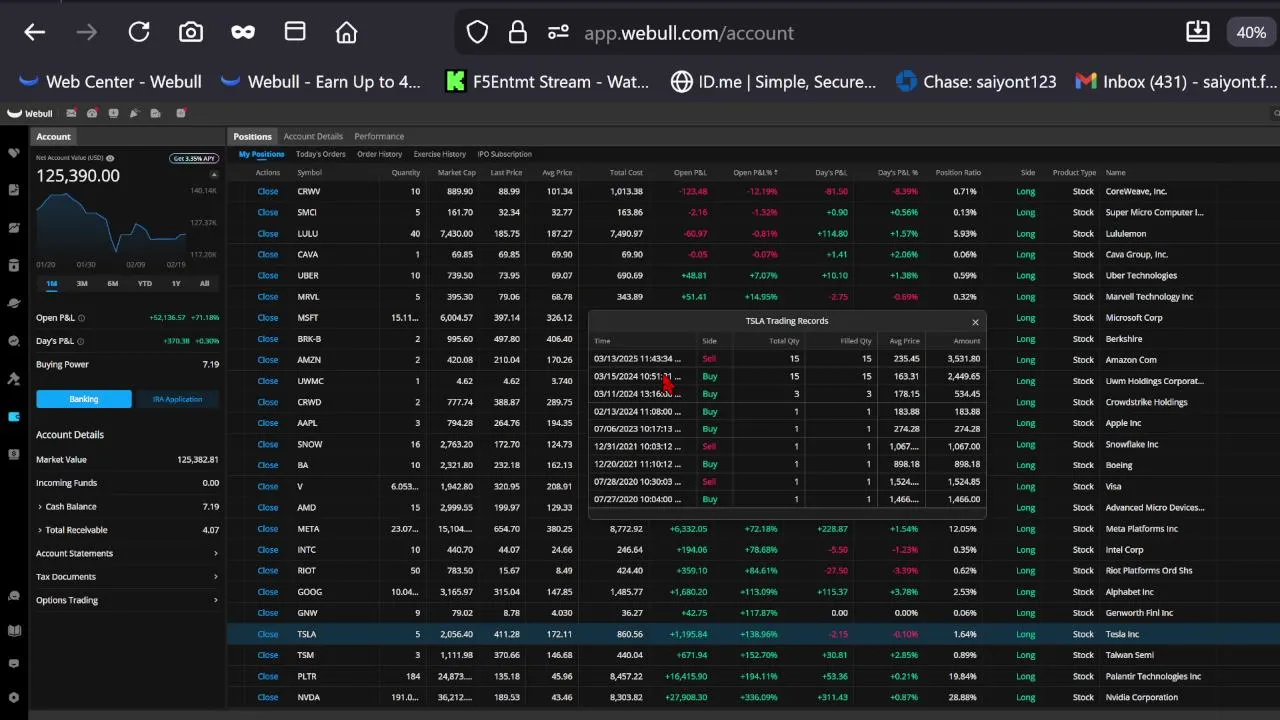The width and height of the screenshot is (1280, 720).
Task: Open the watchlist heart icon in sidebar
Action: pyautogui.click(x=14, y=153)
